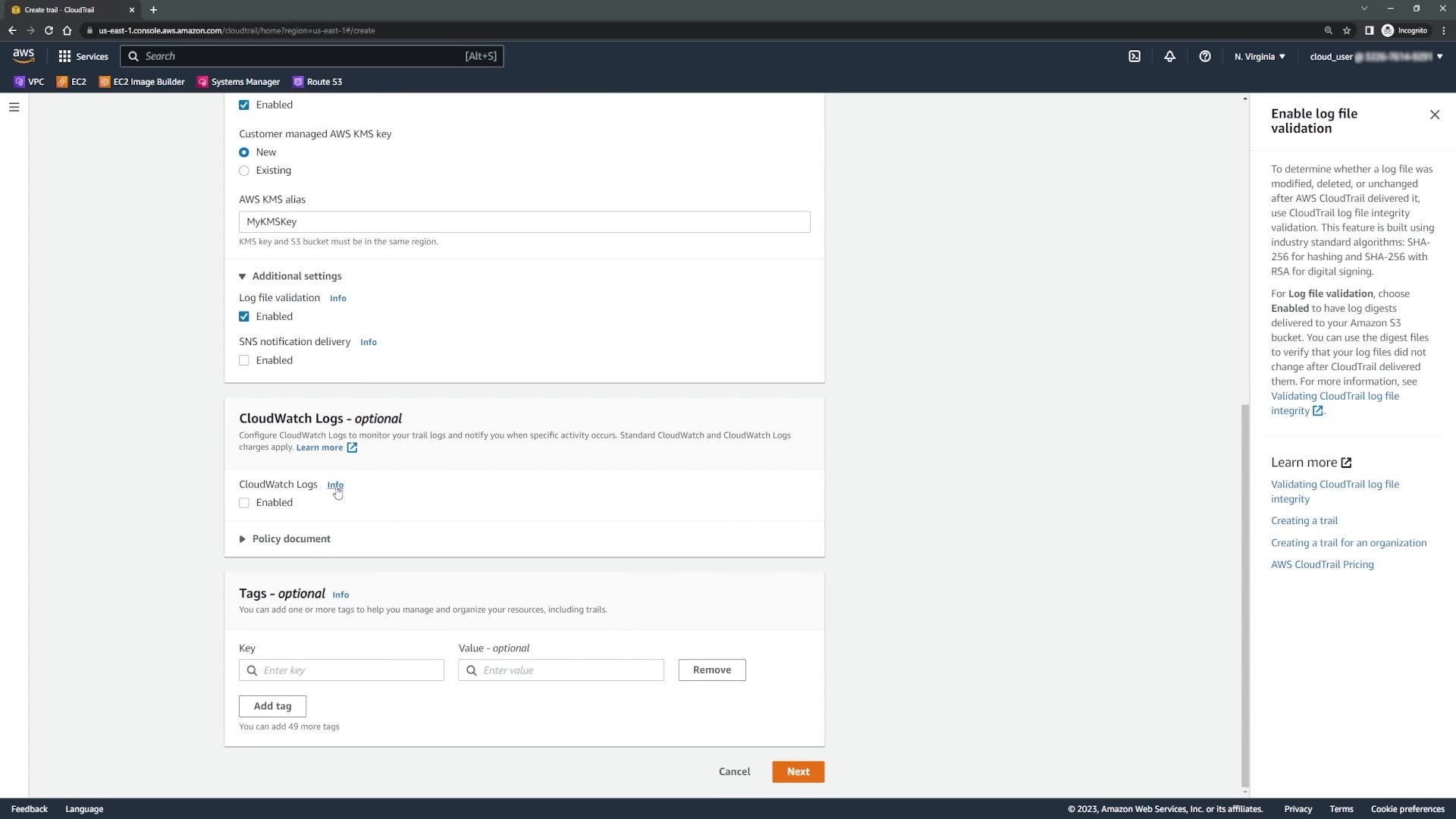Close the Enable log file validation panel
The height and width of the screenshot is (819, 1456).
1434,115
